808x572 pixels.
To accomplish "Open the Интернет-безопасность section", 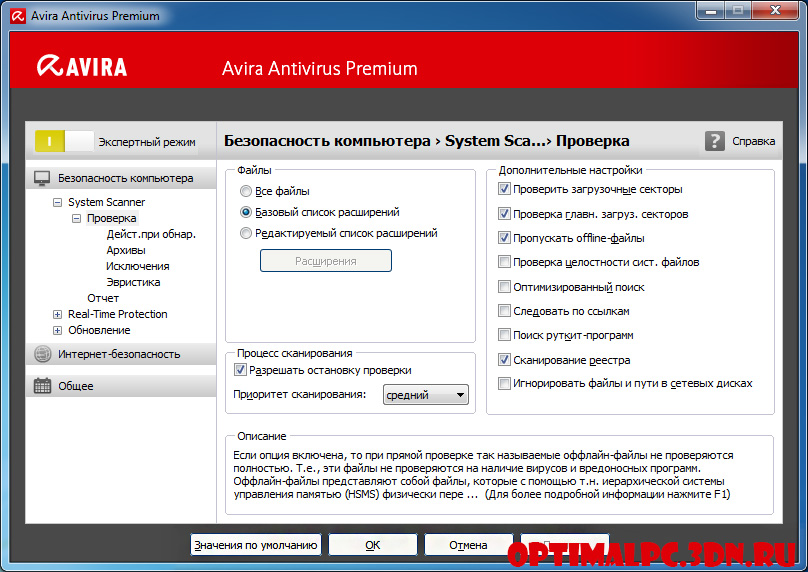I will pyautogui.click(x=121, y=354).
